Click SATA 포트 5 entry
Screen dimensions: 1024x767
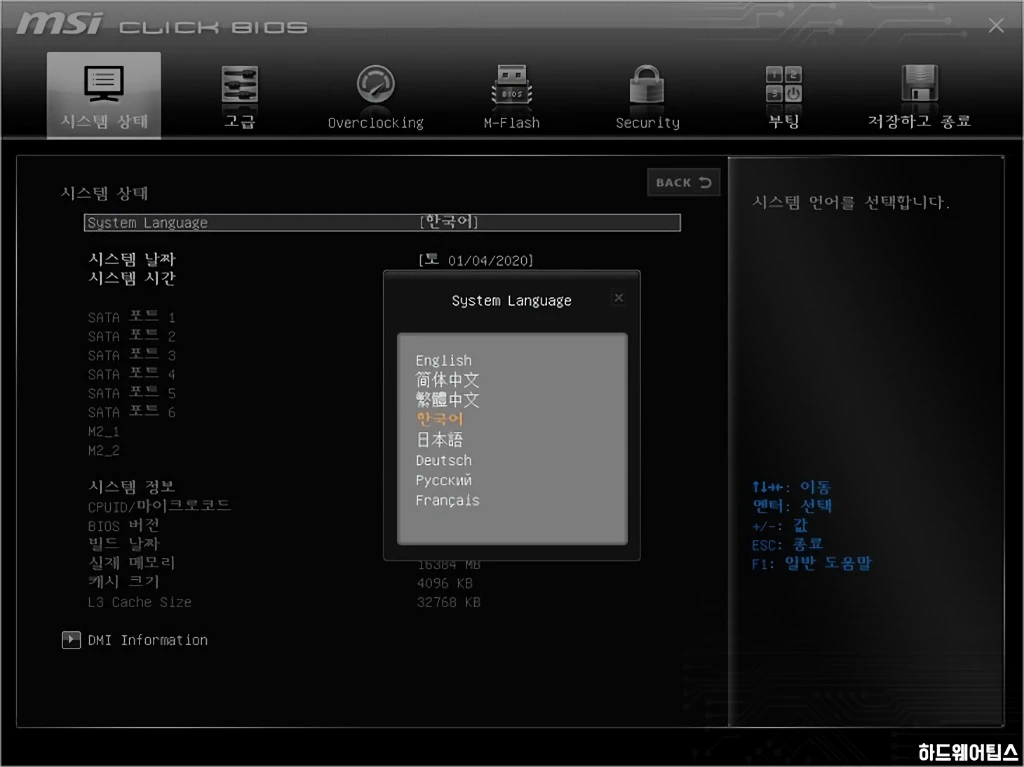click(131, 393)
